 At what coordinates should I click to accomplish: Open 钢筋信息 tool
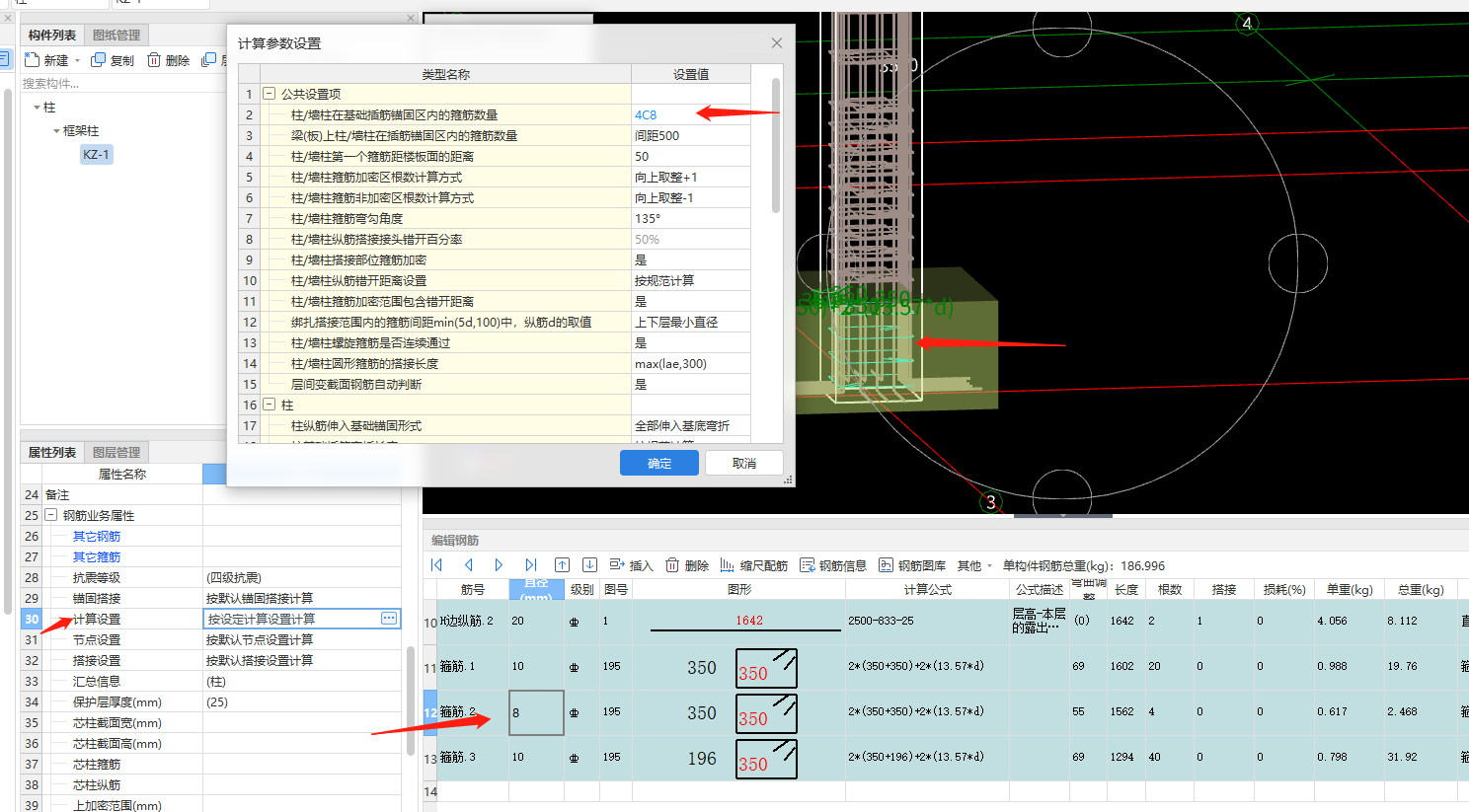(x=833, y=565)
